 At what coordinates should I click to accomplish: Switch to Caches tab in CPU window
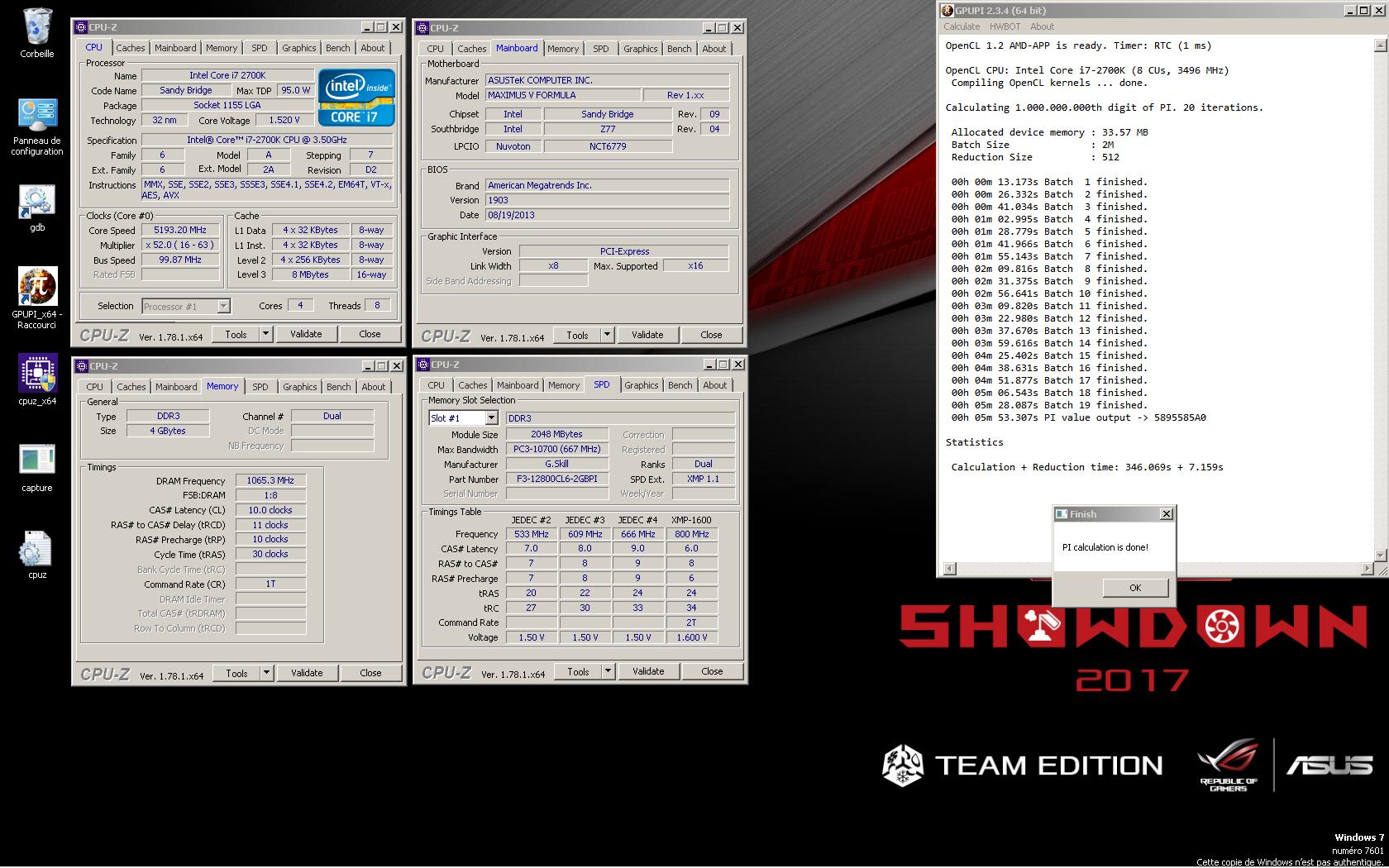point(131,48)
